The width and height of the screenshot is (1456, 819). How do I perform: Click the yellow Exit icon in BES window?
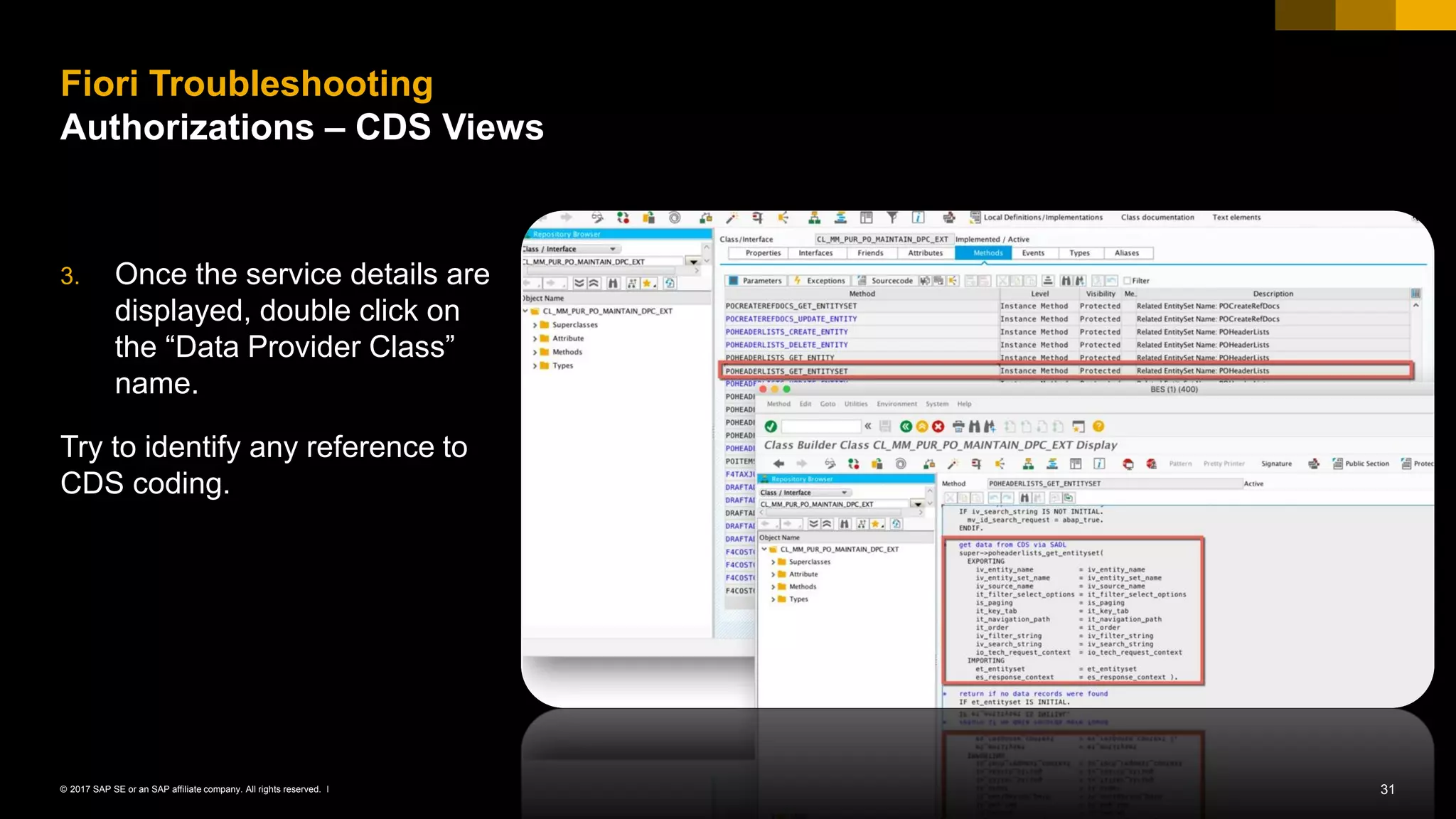tap(922, 427)
